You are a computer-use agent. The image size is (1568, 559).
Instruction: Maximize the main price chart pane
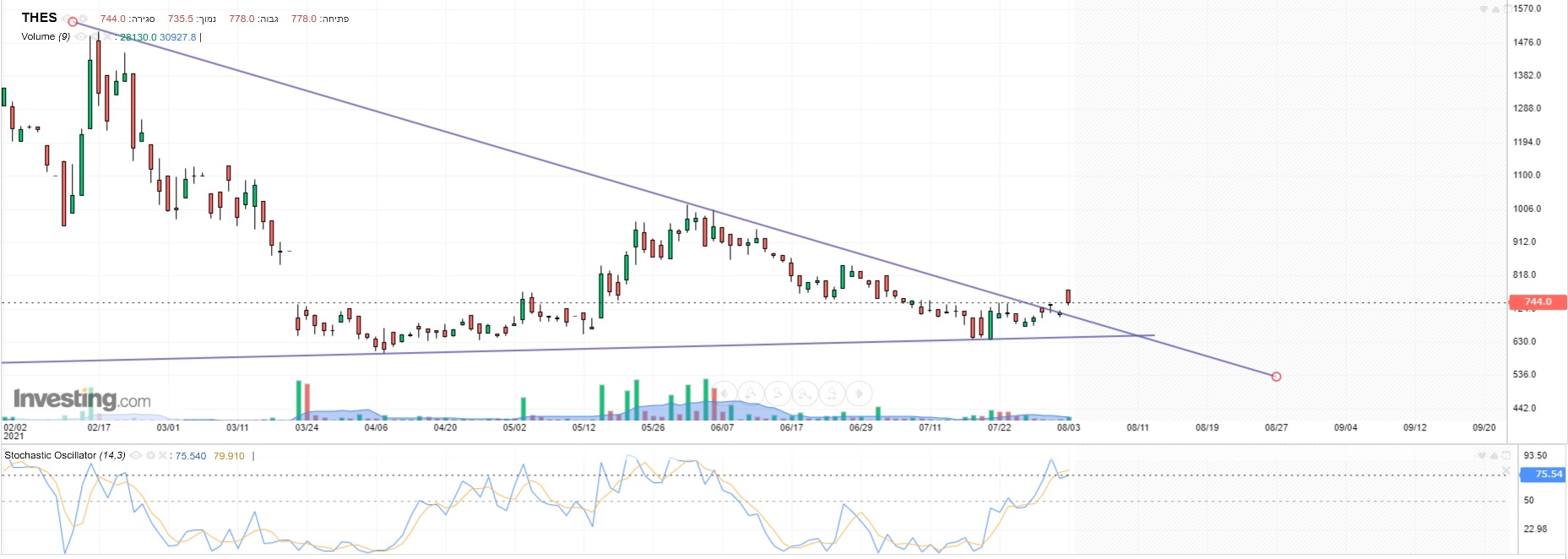(1508, 8)
